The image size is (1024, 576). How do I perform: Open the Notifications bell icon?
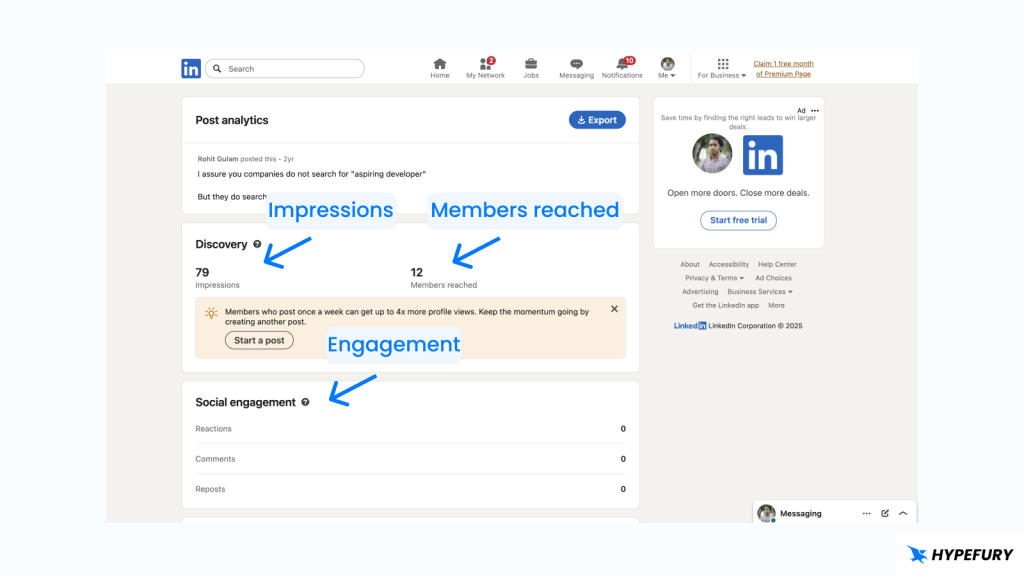622,64
